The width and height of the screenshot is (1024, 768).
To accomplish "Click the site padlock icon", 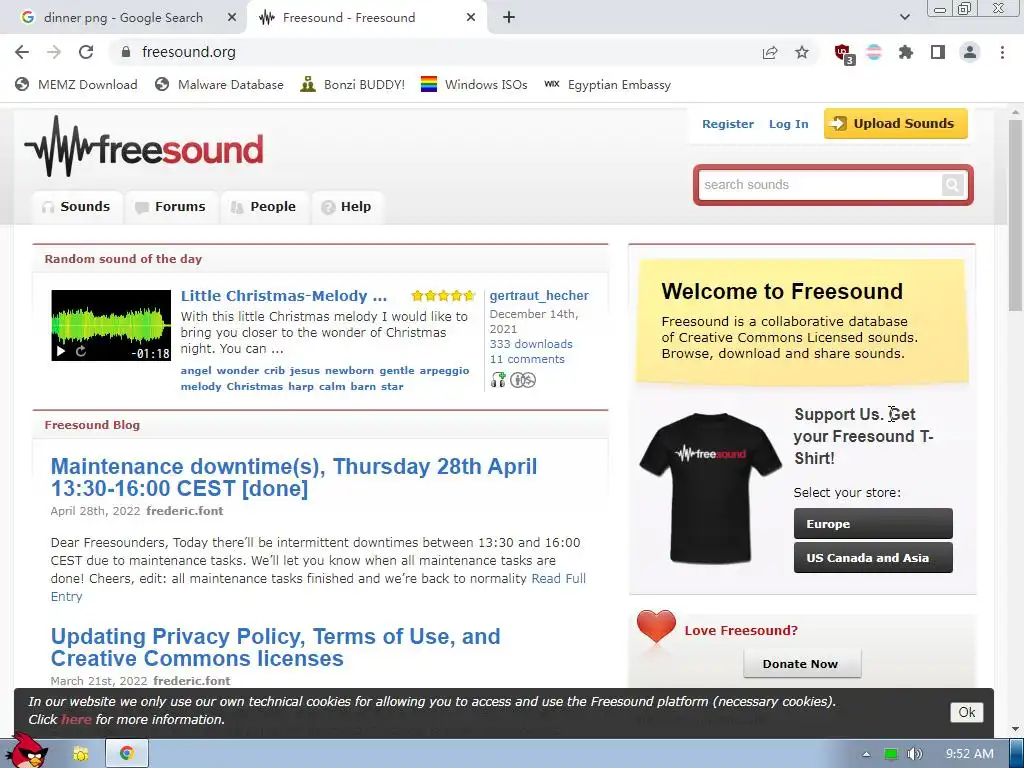I will click(126, 52).
